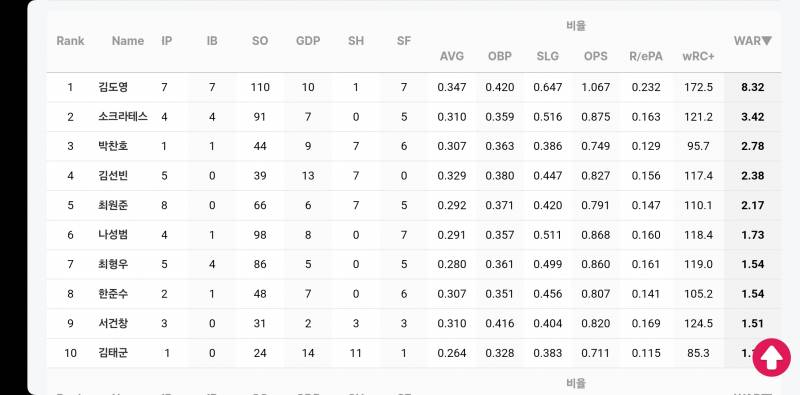Sort by the OPS column header
This screenshot has width=800, height=395.
pos(595,56)
